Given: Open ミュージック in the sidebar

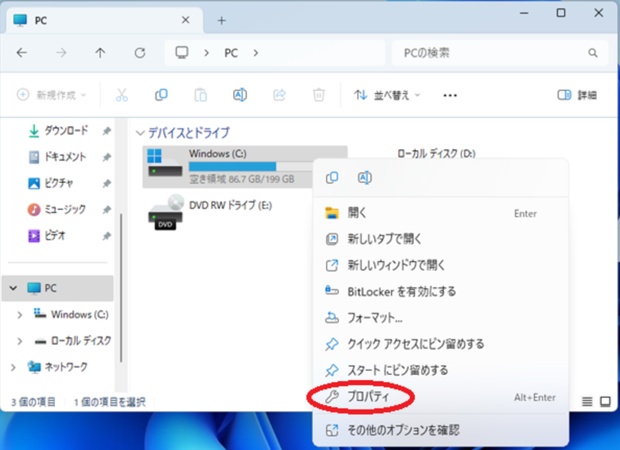Looking at the screenshot, I should pos(57,209).
